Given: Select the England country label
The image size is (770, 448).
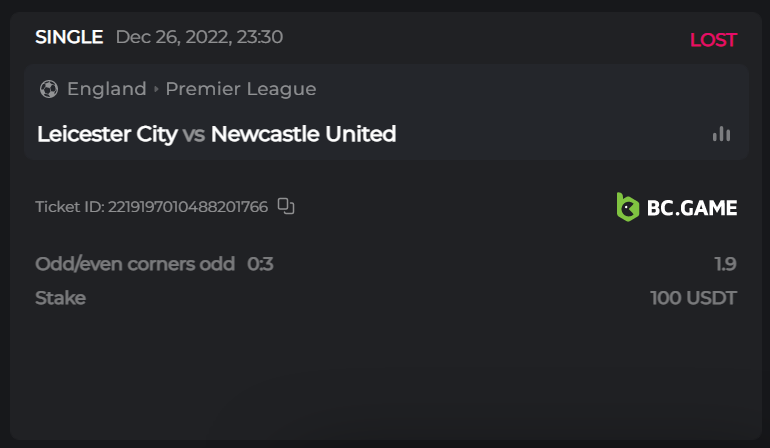Looking at the screenshot, I should click(x=107, y=89).
